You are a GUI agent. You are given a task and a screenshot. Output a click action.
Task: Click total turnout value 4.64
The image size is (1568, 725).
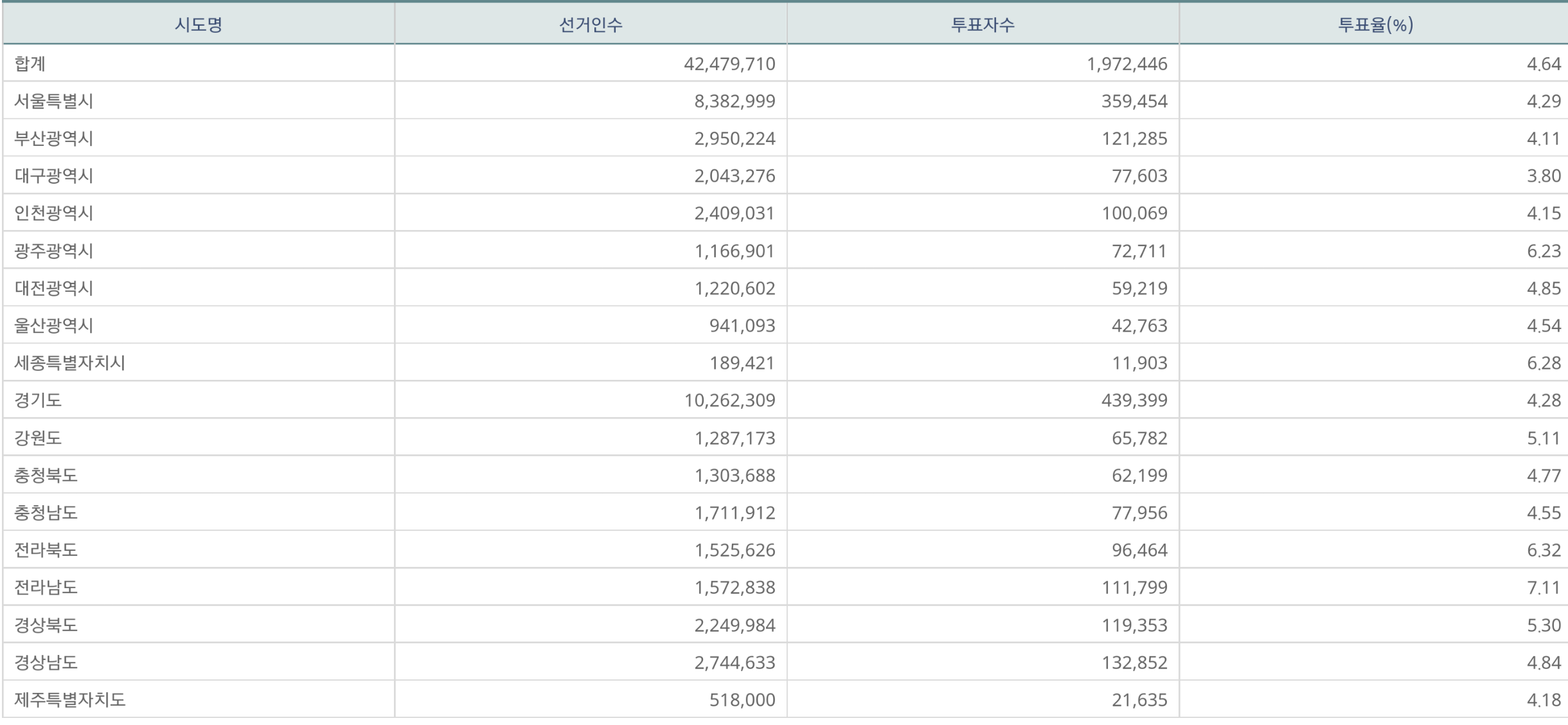(1544, 64)
